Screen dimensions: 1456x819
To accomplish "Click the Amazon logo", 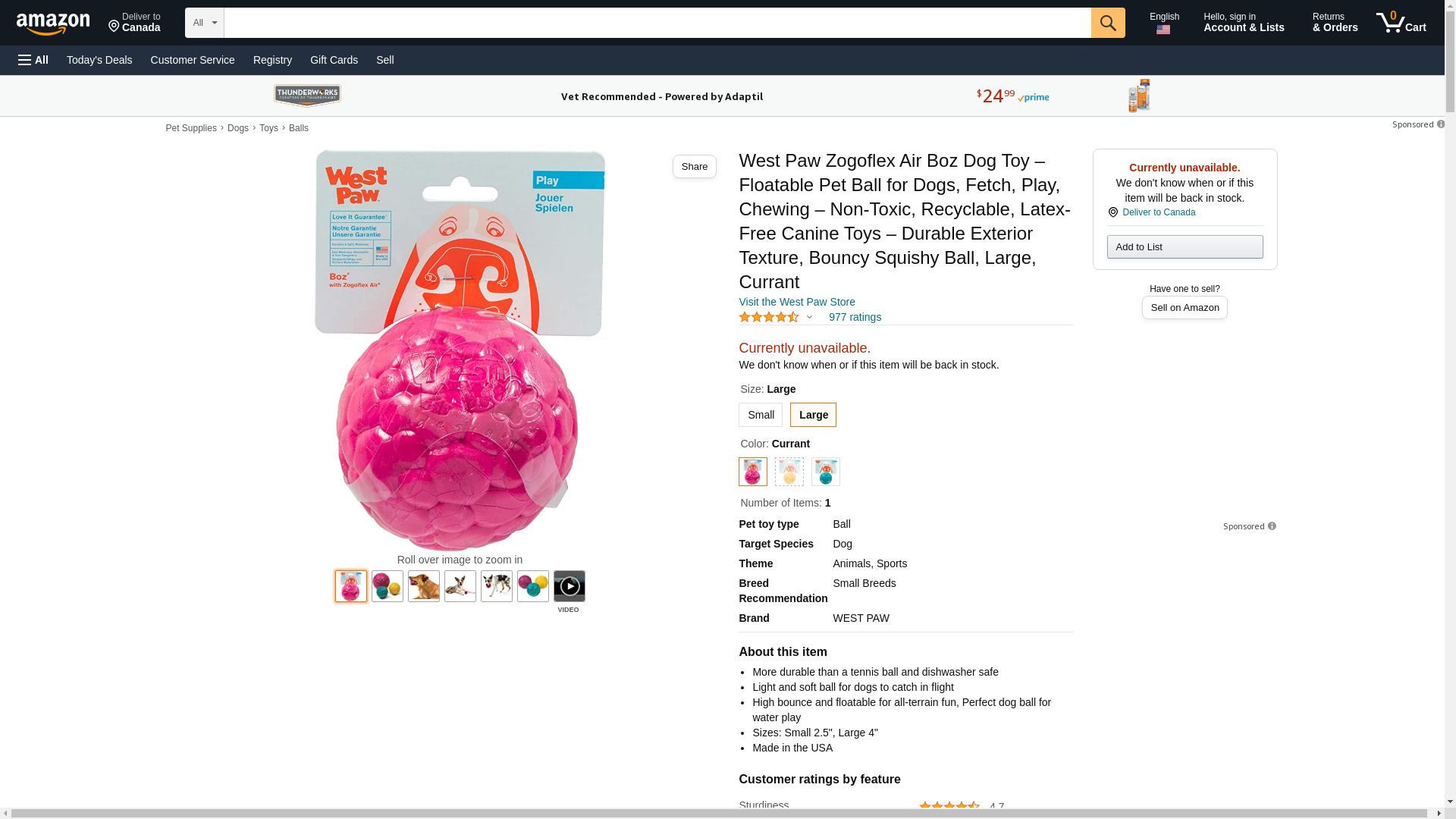I will coord(53,24).
